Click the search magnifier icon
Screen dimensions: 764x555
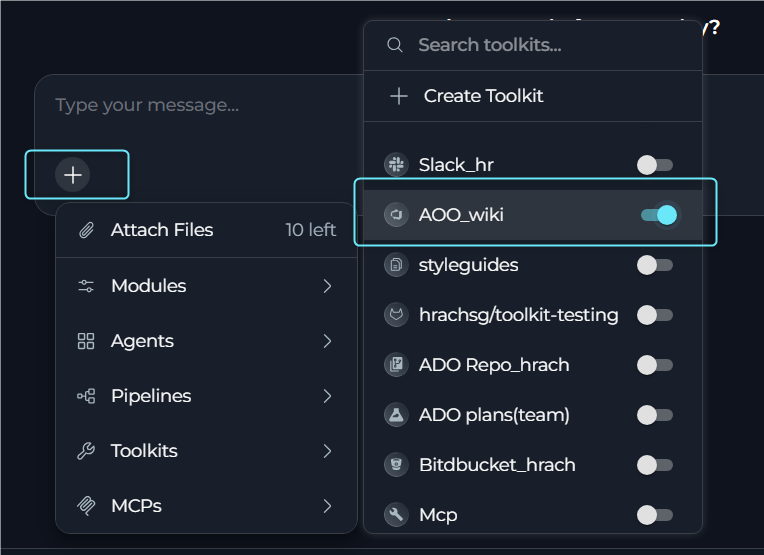395,45
